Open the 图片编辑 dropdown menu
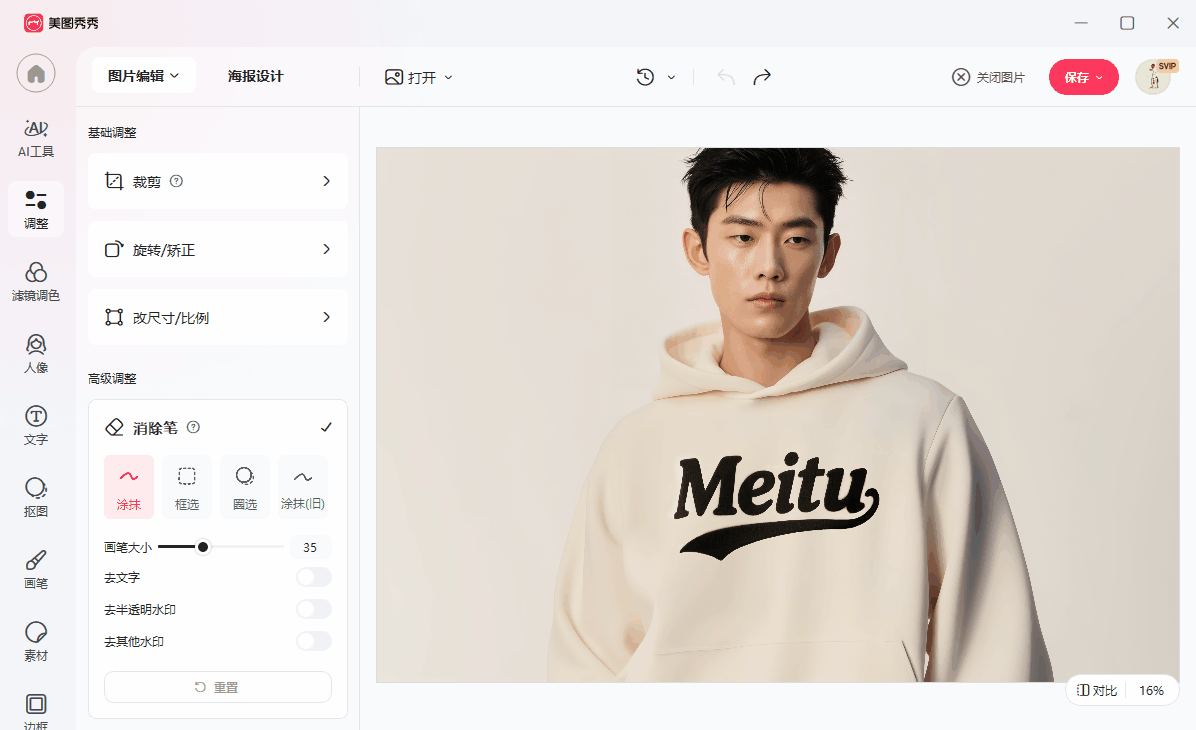This screenshot has width=1196, height=730. (x=143, y=76)
